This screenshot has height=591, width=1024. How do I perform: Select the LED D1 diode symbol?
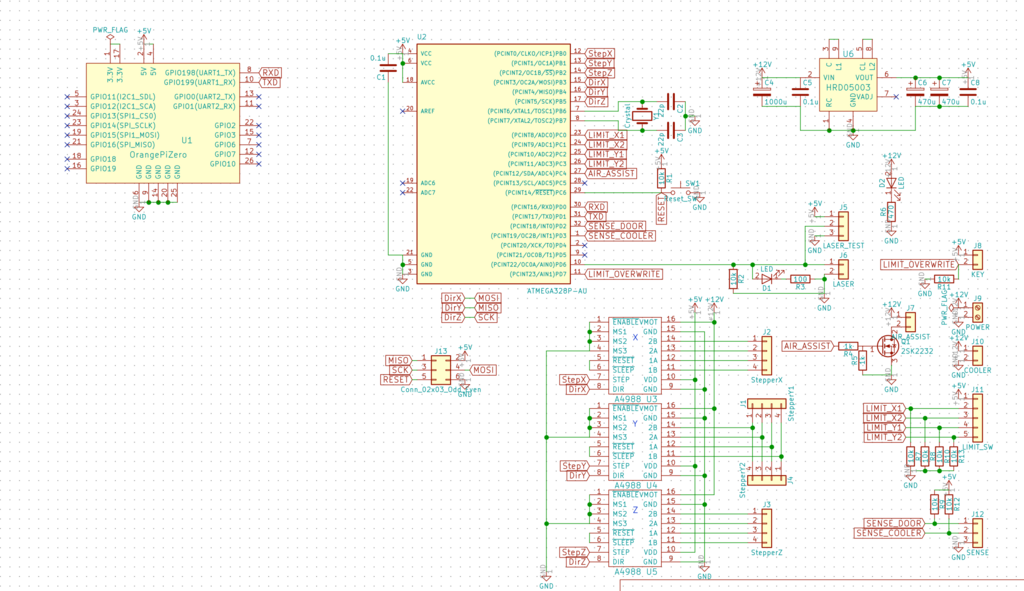(x=767, y=279)
